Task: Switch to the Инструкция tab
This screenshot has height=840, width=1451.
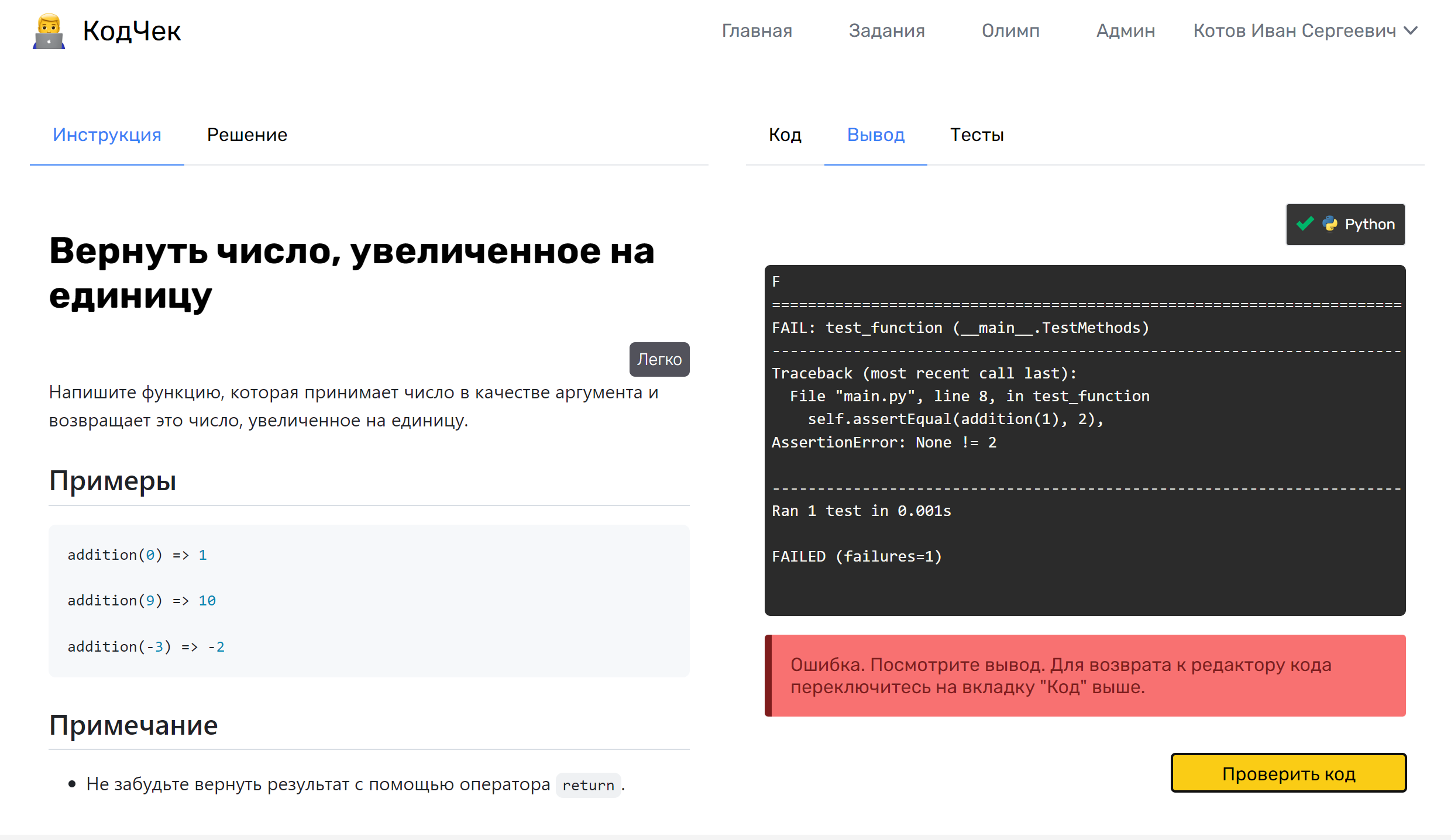Action: coord(106,135)
